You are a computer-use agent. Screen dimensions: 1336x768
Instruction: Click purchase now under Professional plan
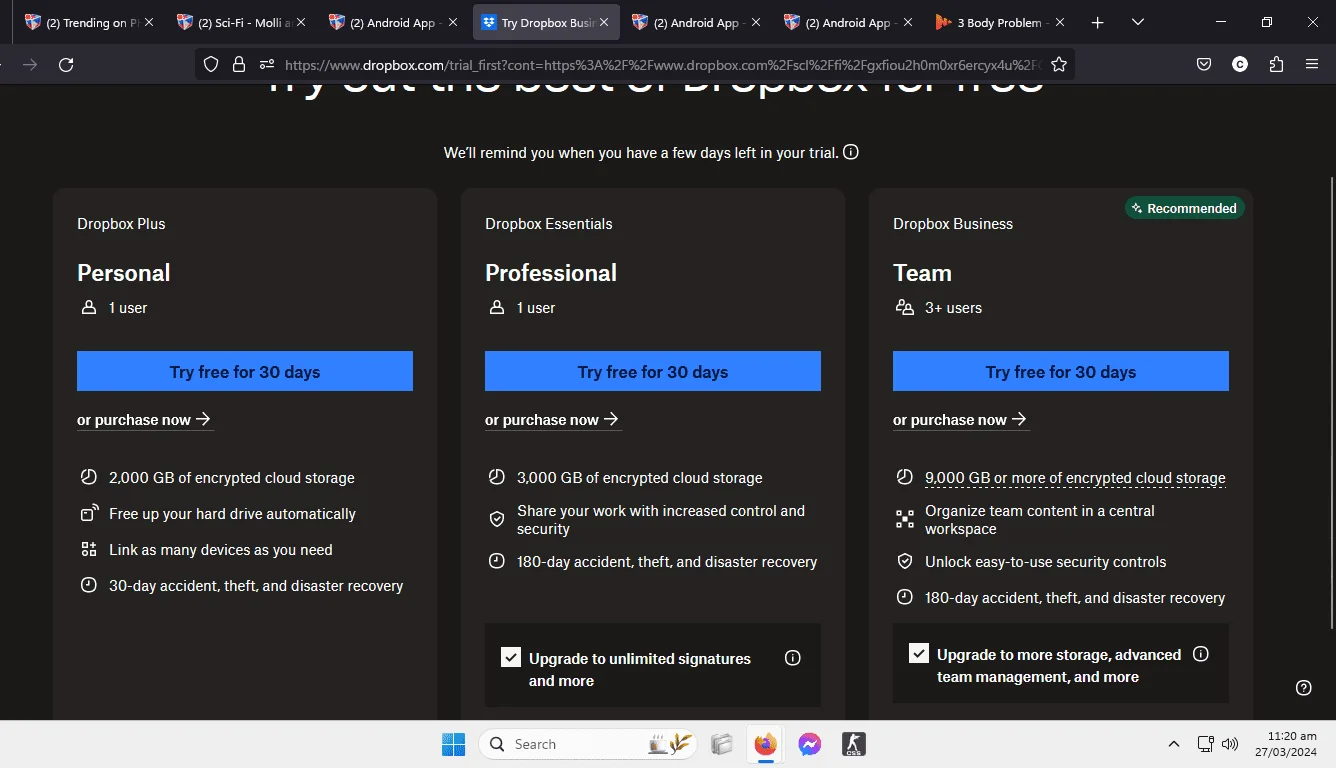tap(553, 420)
